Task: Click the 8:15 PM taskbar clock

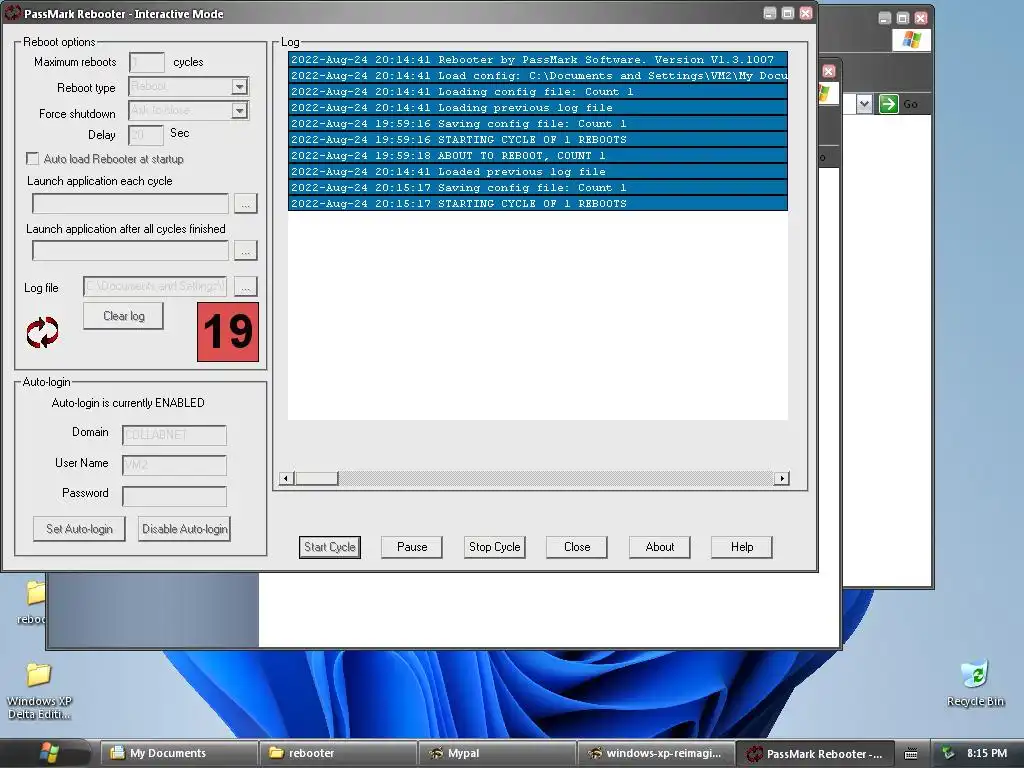Action: (x=987, y=753)
